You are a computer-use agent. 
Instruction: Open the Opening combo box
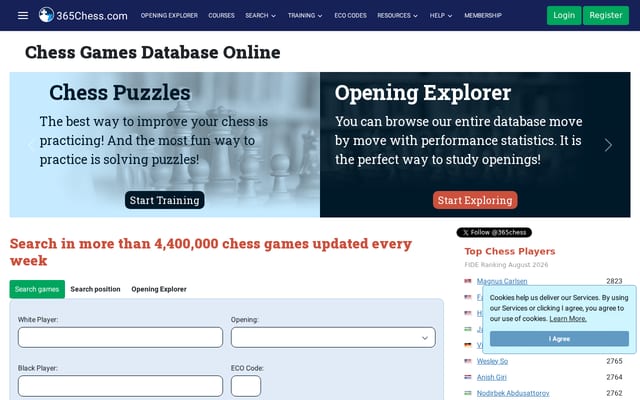point(333,337)
